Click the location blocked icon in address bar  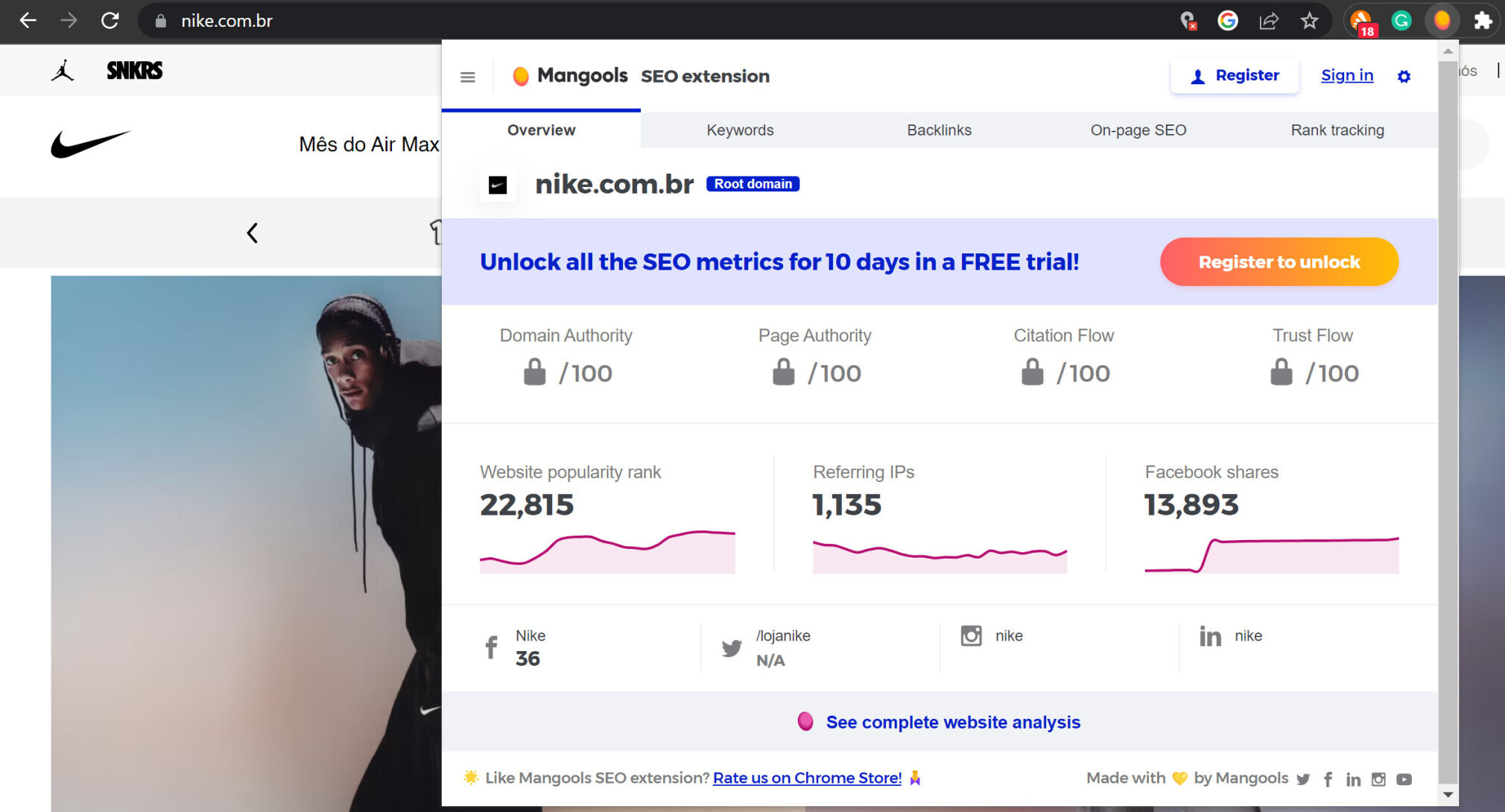tap(1188, 21)
